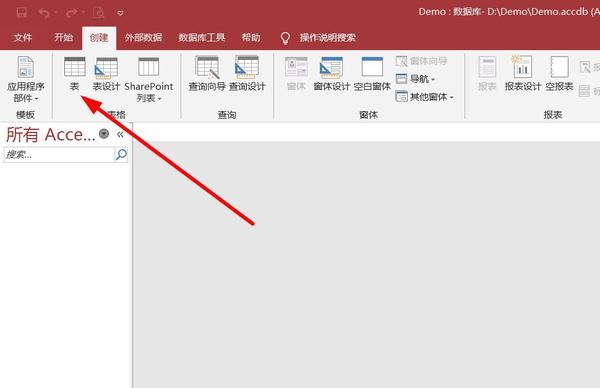This screenshot has width=600, height=388.
Task: Click the Save icon in quick access toolbar
Action: [x=21, y=13]
